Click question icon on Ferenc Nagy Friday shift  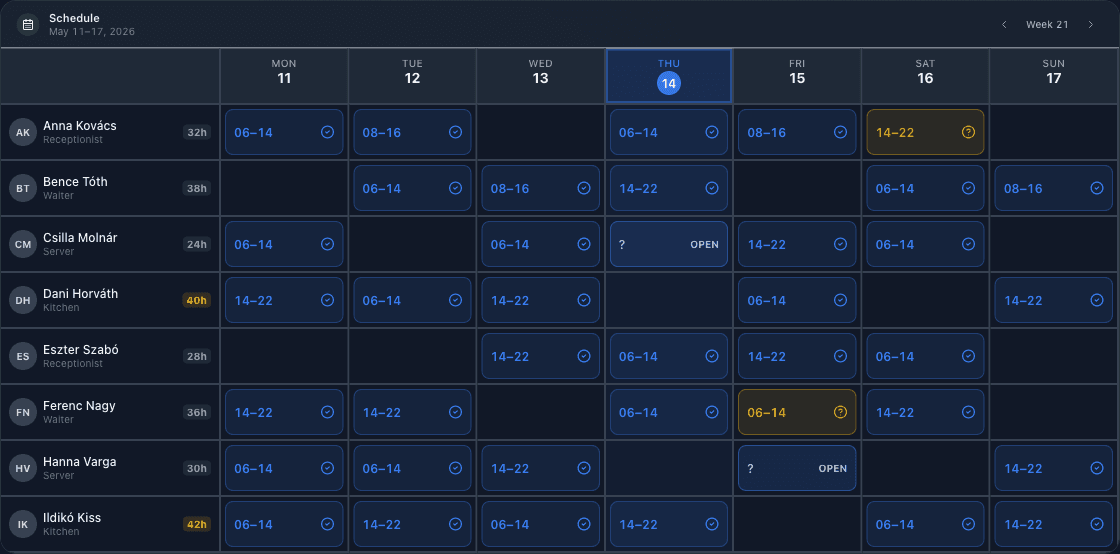point(840,412)
